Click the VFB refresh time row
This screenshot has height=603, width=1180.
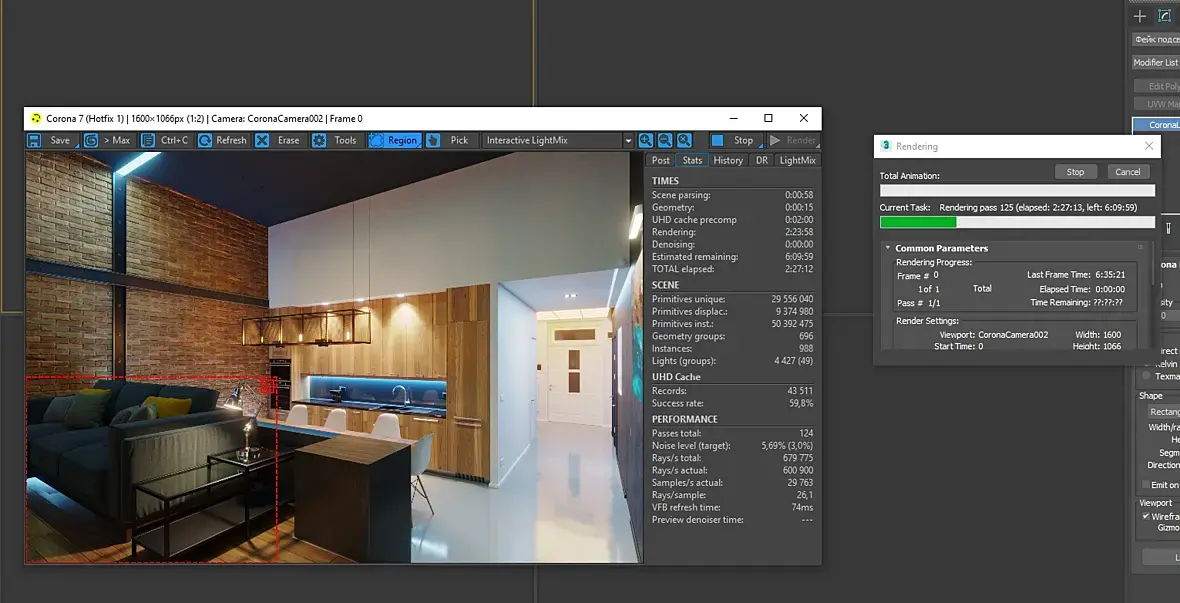coord(732,507)
